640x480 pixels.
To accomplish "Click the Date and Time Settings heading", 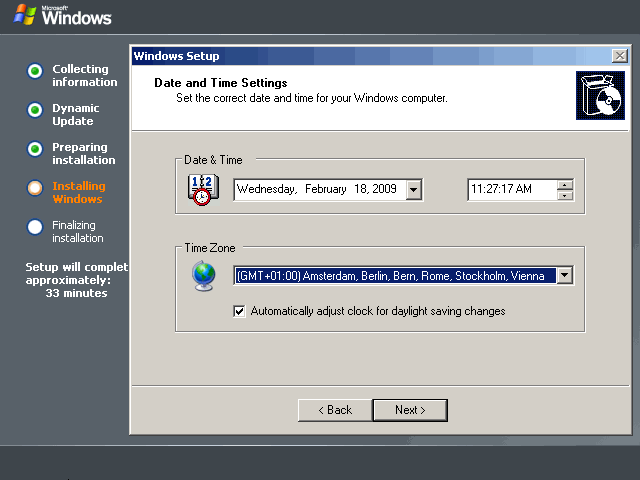I will click(221, 83).
